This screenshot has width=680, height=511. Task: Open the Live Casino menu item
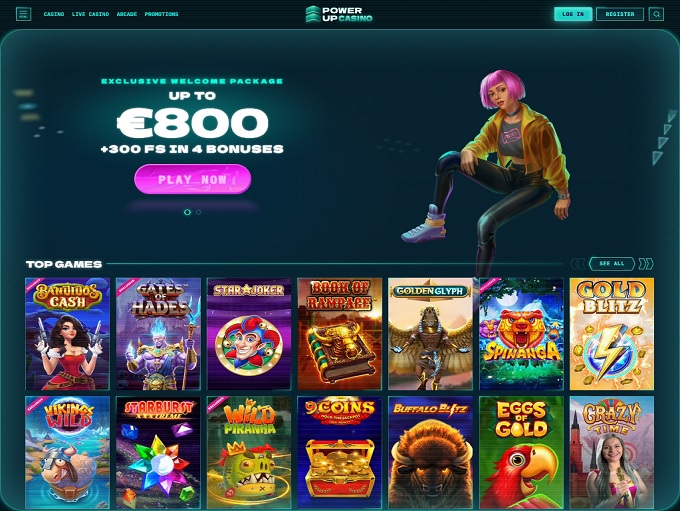(90, 14)
